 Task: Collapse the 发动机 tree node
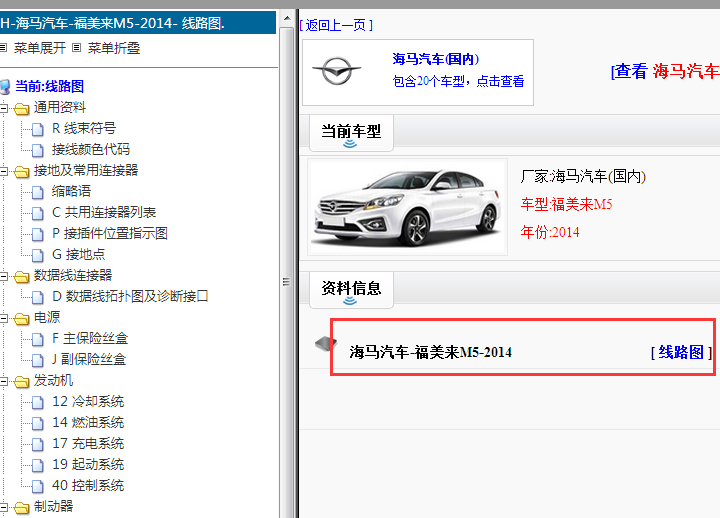tap(4, 382)
